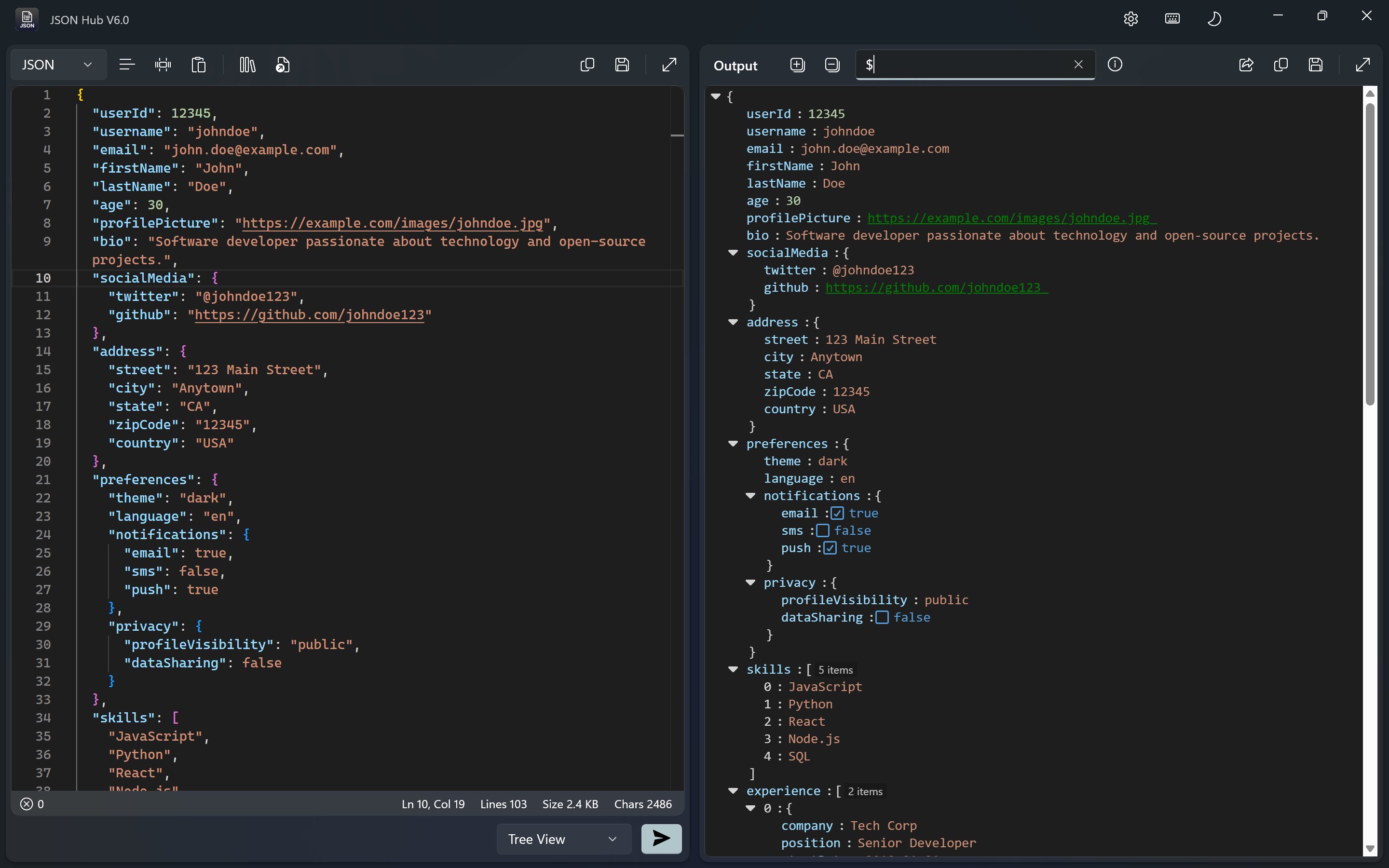Open the Compare view icon

tap(246, 64)
